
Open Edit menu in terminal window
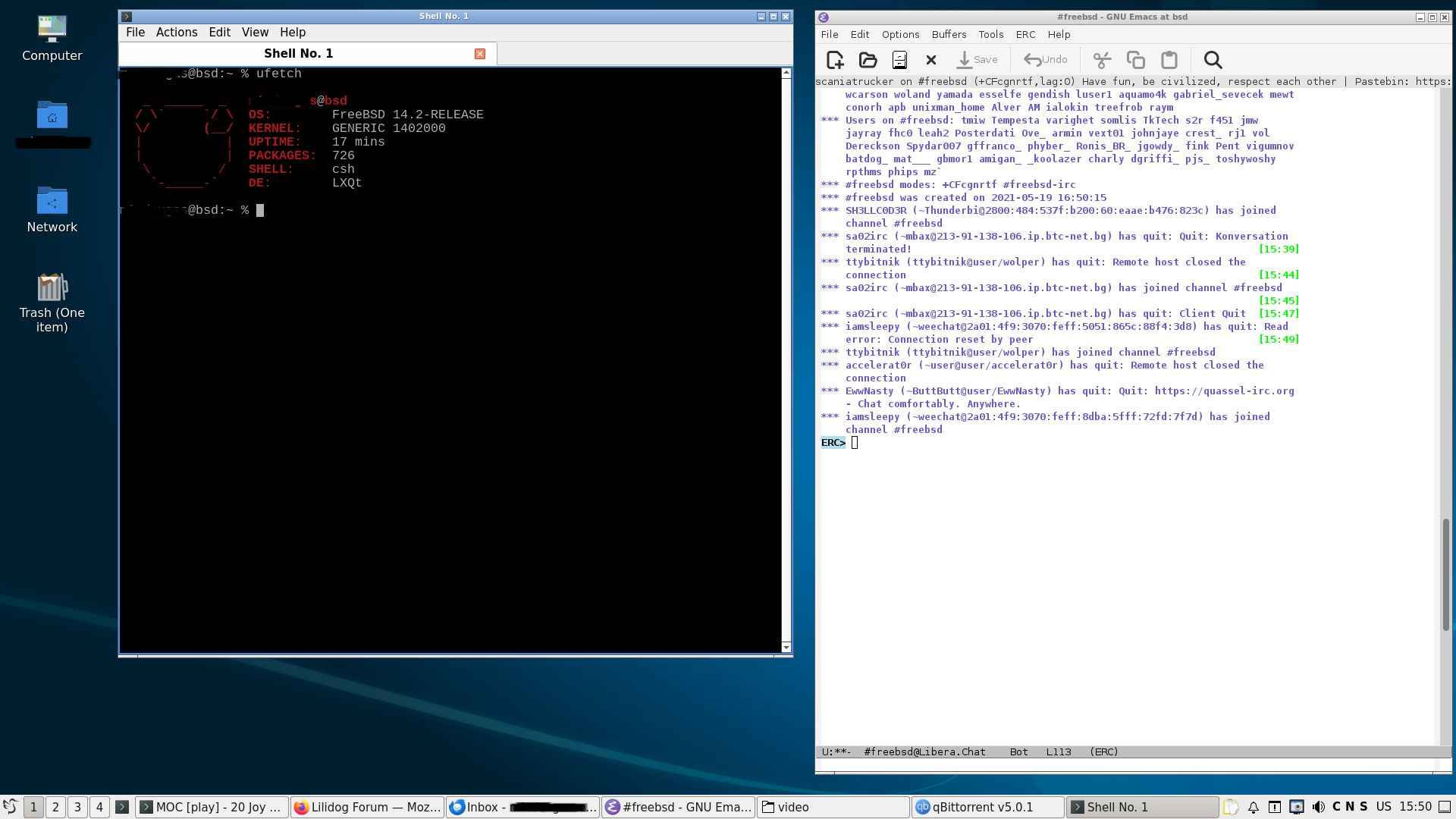(x=219, y=33)
